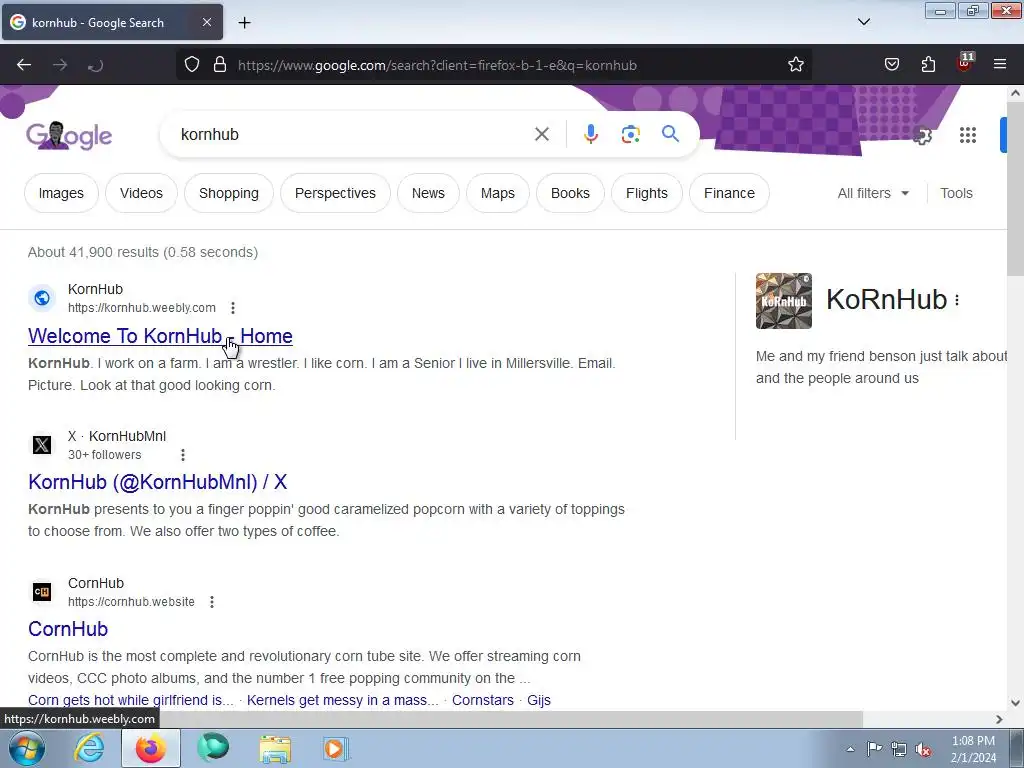This screenshot has width=1024, height=768.
Task: Save page to Pocket
Action: tap(891, 65)
